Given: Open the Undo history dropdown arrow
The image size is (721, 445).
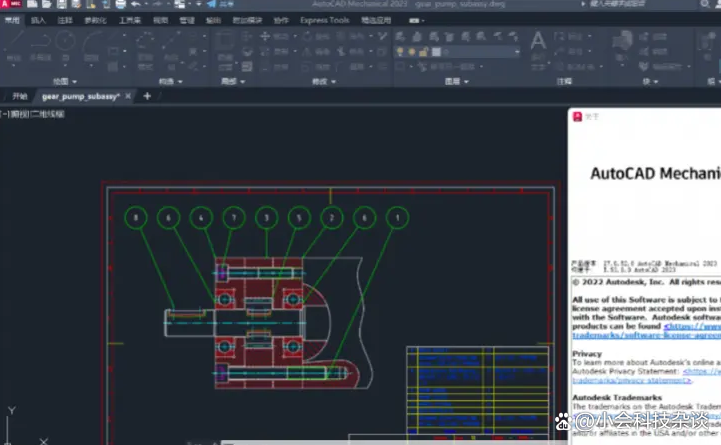Looking at the screenshot, I should tap(146, 4).
